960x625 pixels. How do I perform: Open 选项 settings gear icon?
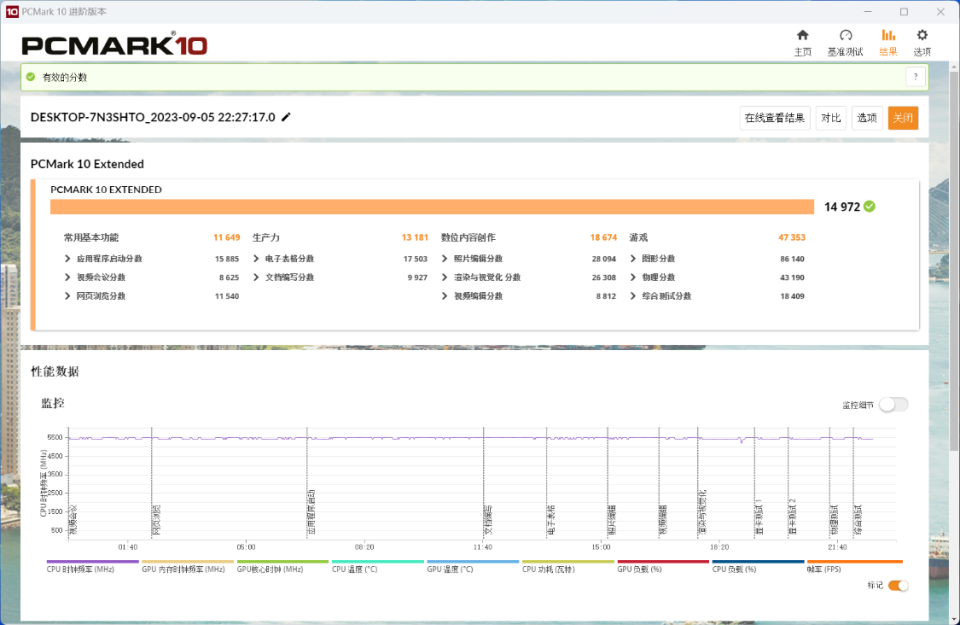pos(922,35)
